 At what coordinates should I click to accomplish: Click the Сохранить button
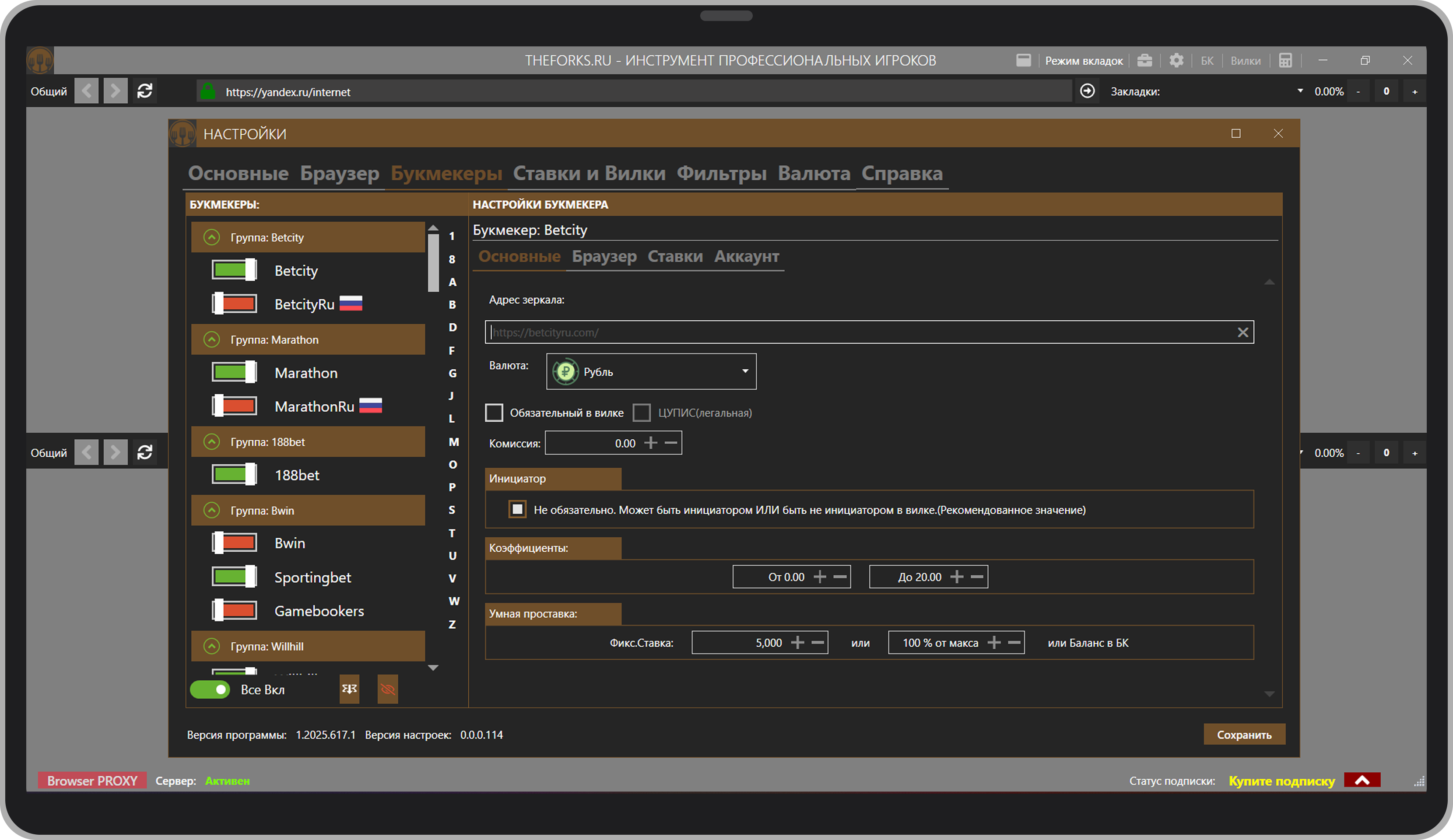point(1244,735)
